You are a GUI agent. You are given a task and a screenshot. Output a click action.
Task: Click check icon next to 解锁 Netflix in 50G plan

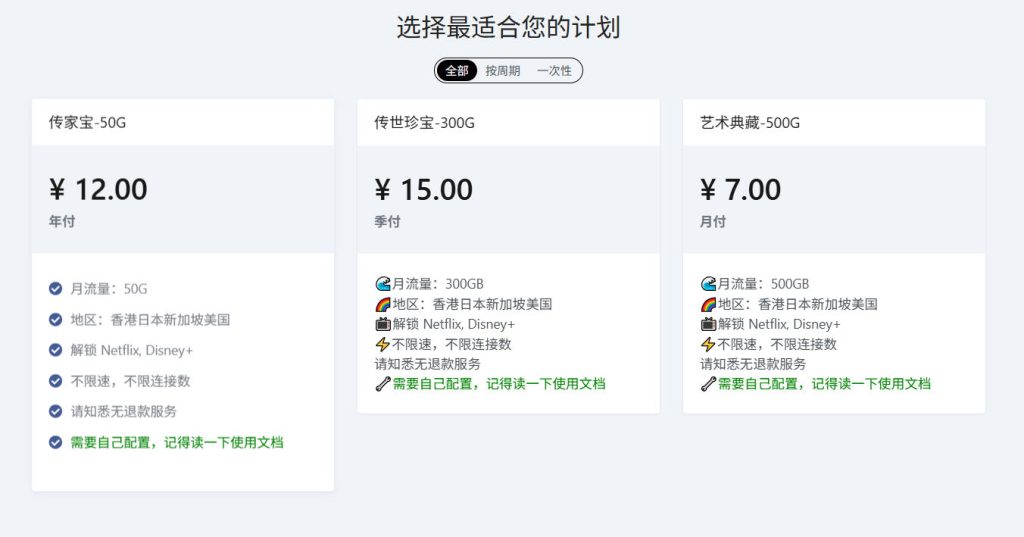(56, 350)
